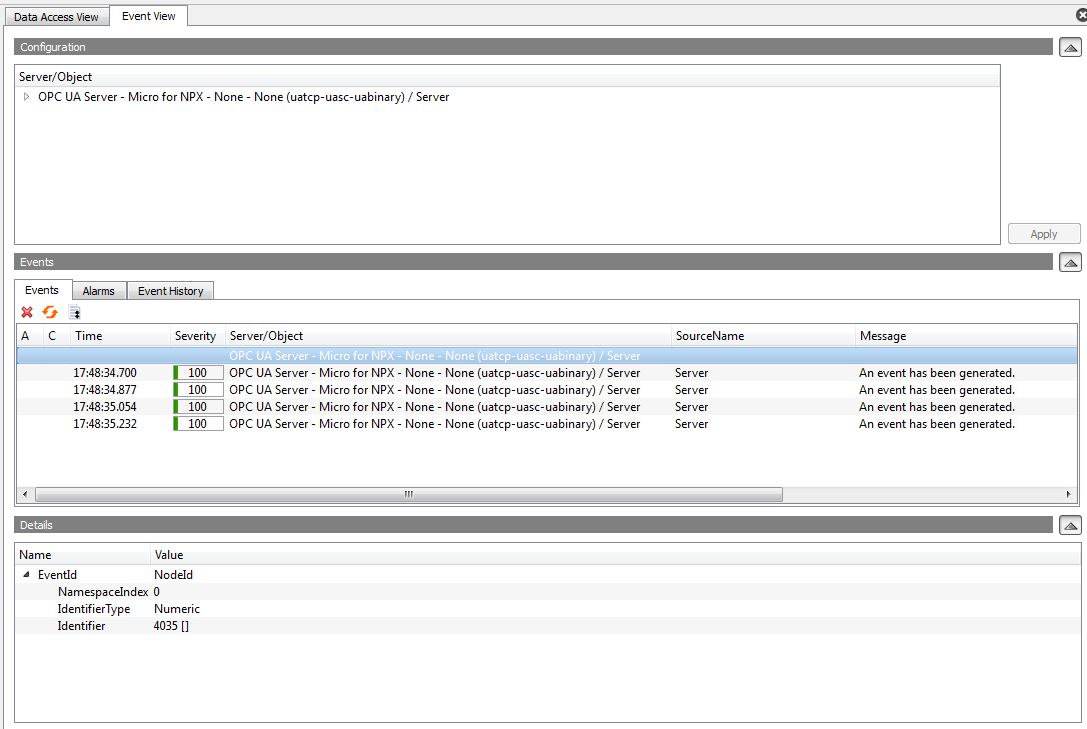
Task: Select the Event View tab
Action: [x=148, y=16]
